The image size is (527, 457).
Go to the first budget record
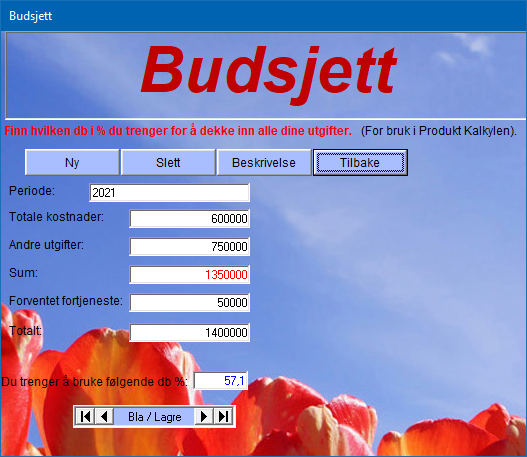(85, 417)
